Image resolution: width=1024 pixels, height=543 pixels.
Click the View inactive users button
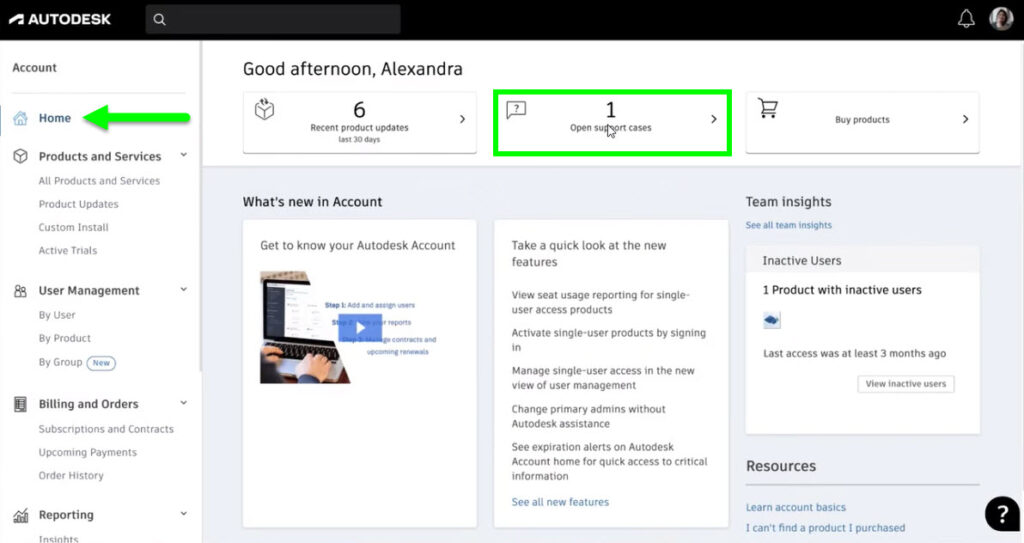[x=906, y=384]
